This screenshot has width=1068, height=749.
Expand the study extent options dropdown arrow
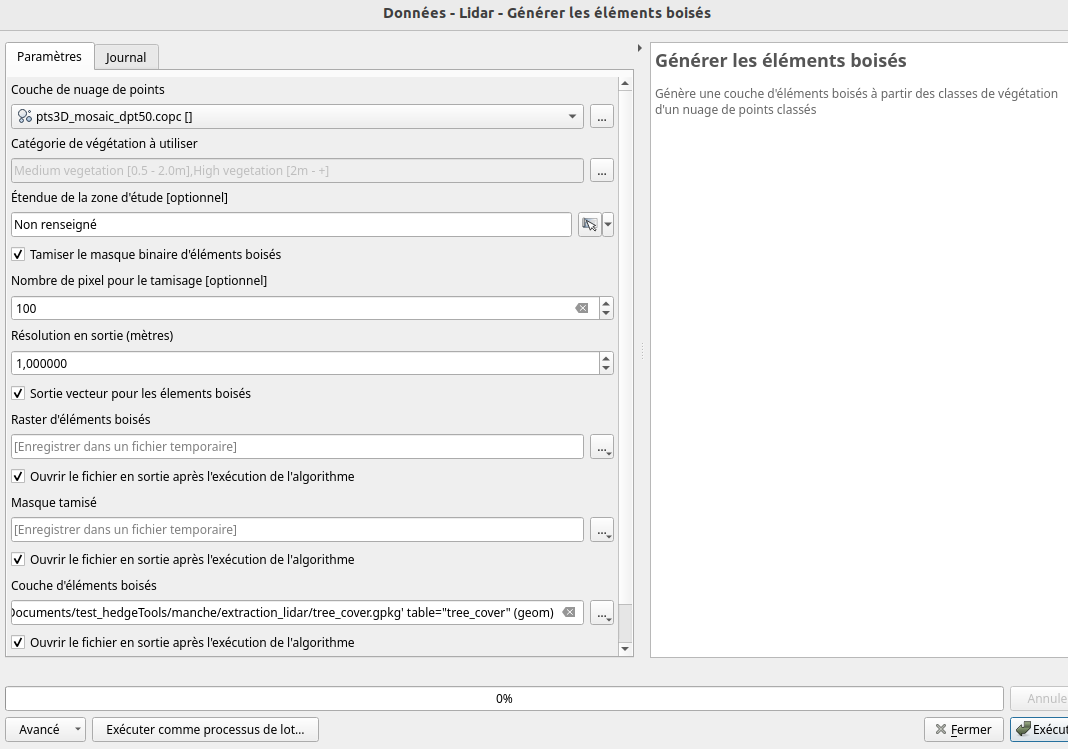pyautogui.click(x=608, y=225)
